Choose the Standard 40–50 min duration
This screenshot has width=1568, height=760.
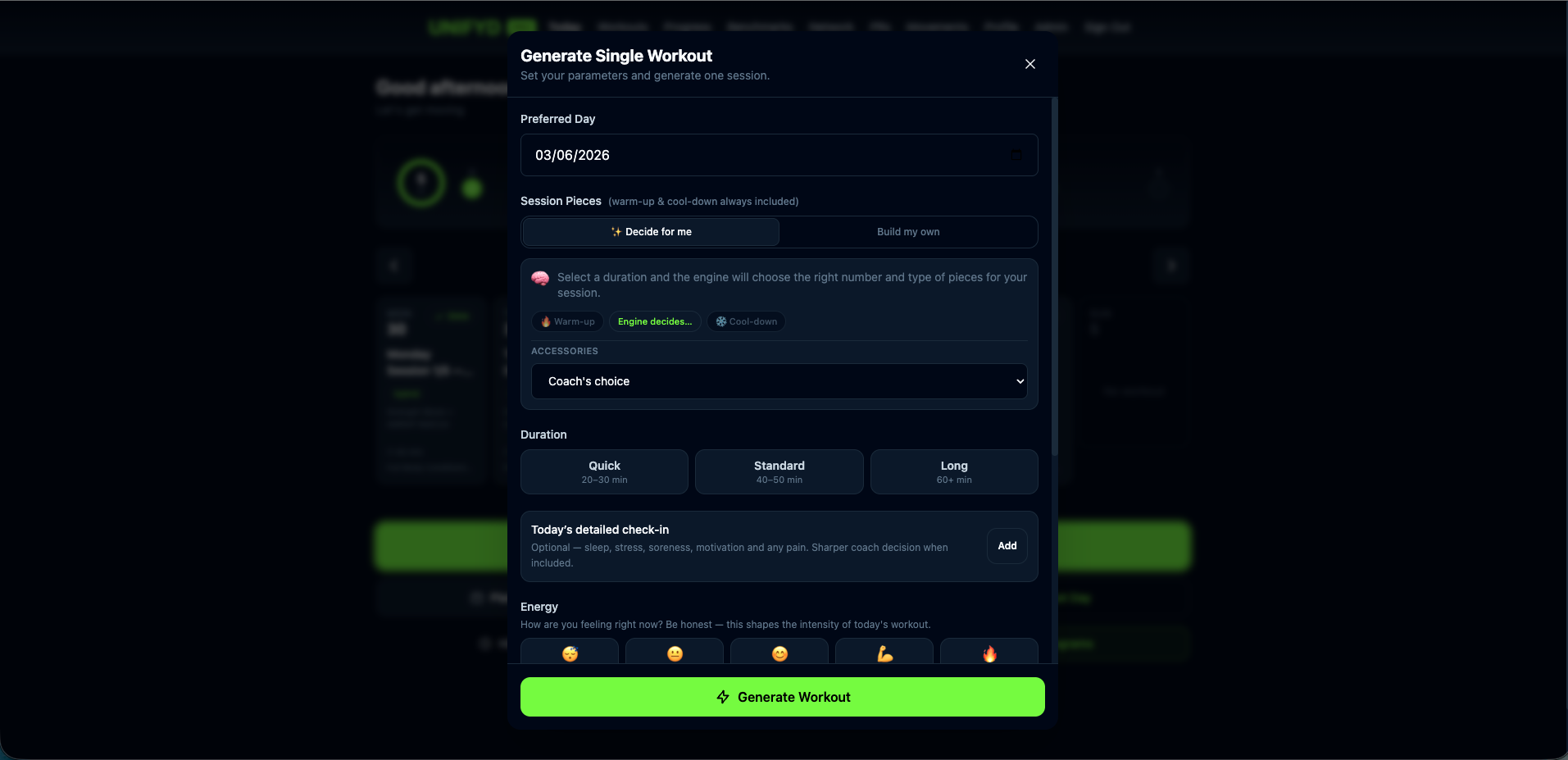coord(779,471)
